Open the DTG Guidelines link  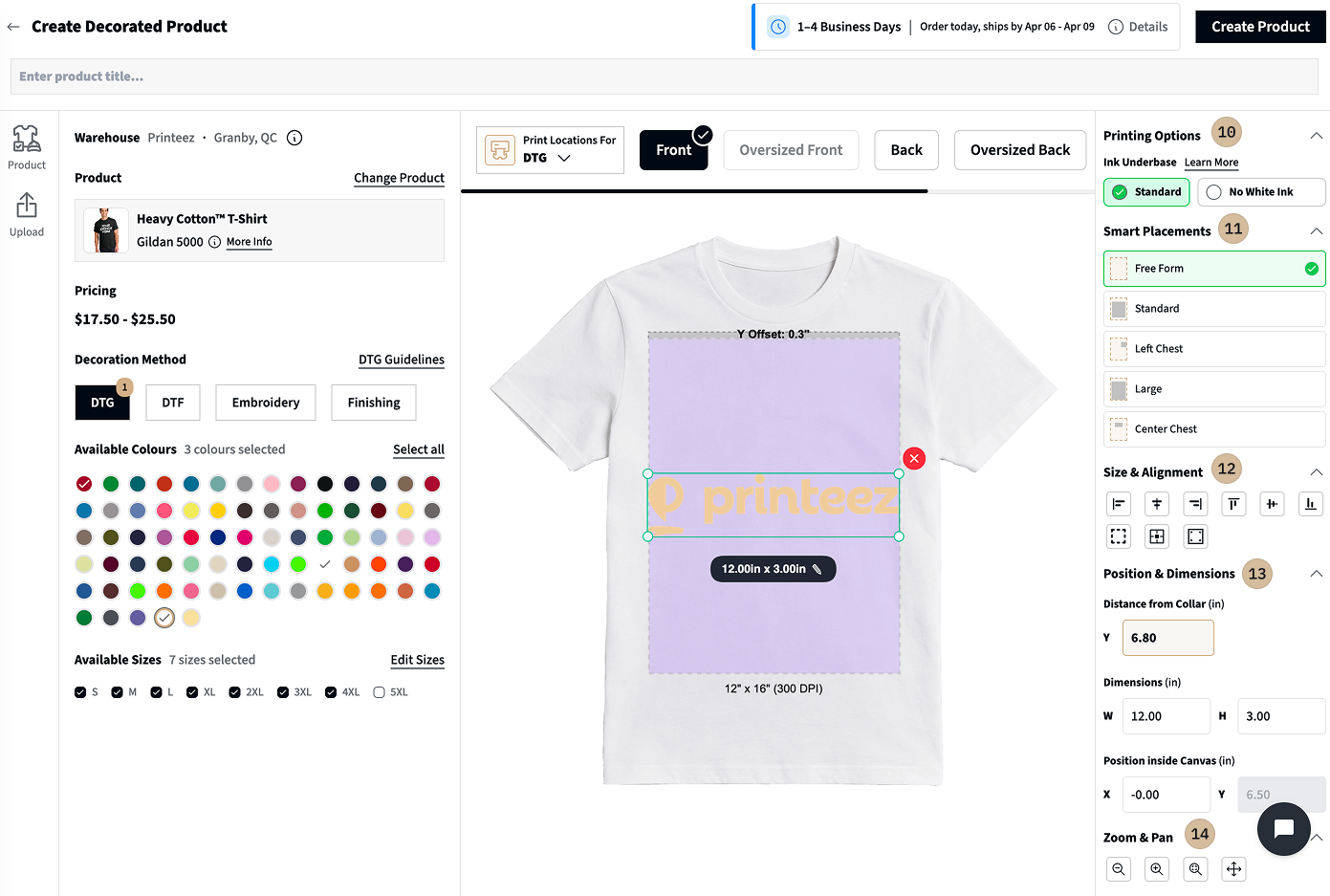click(402, 360)
